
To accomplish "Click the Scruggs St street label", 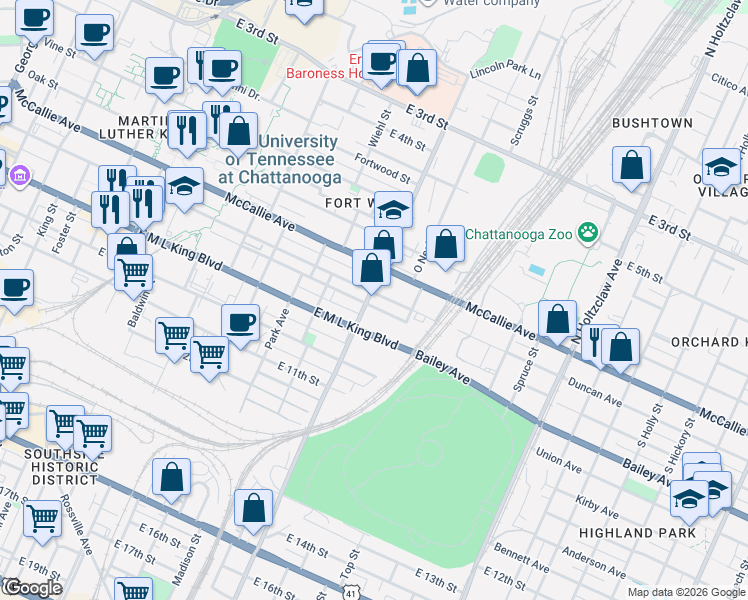I will click(x=524, y=121).
